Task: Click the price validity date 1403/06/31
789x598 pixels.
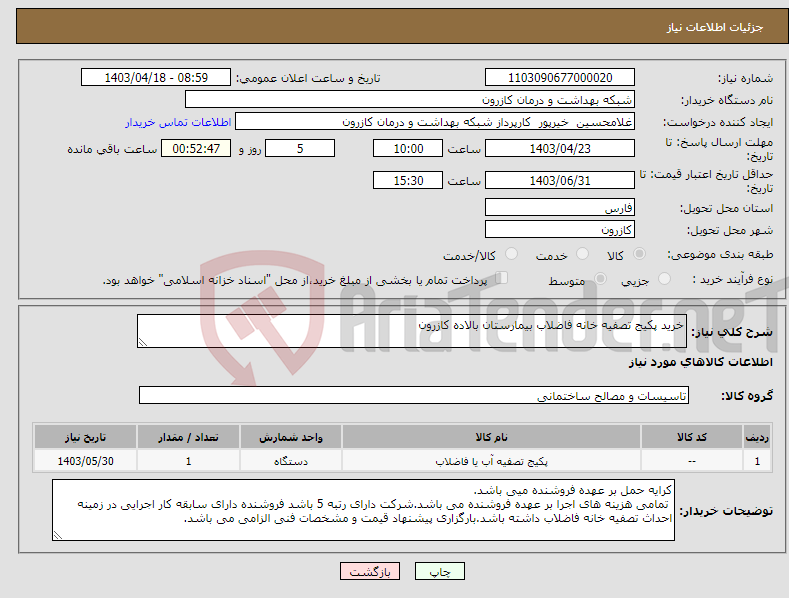Action: (560, 180)
